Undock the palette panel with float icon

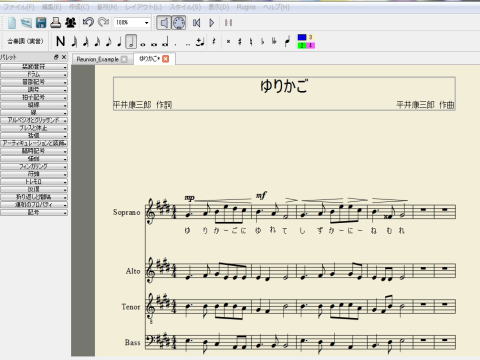(56, 57)
